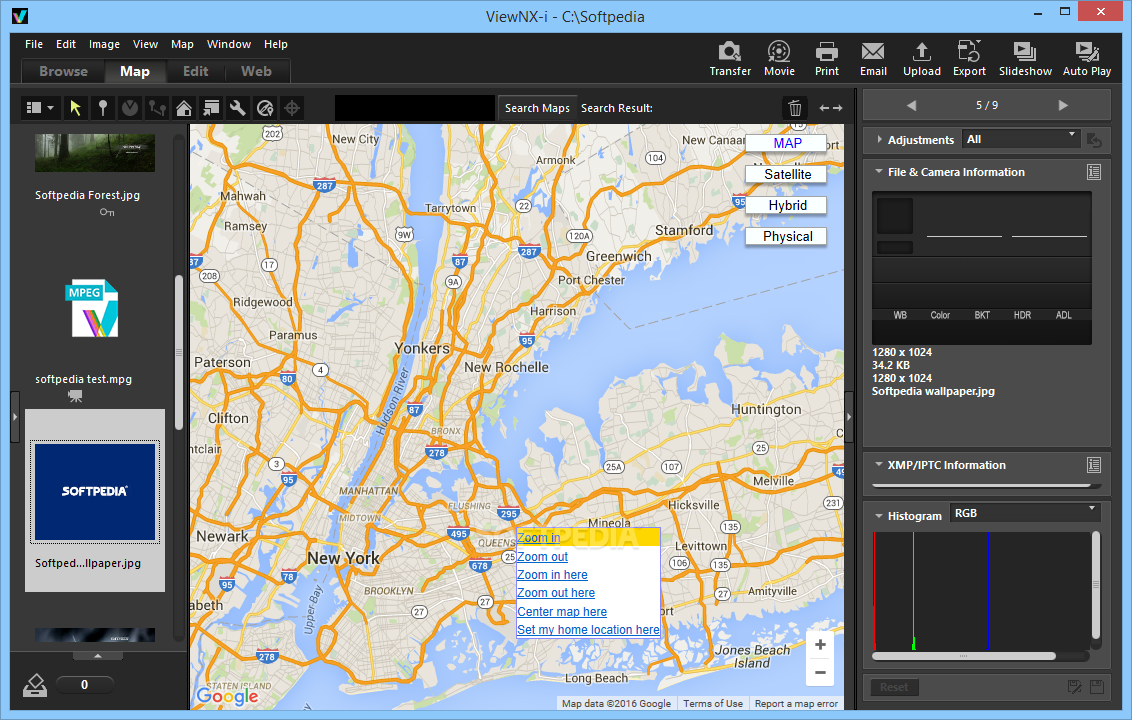The width and height of the screenshot is (1132, 720).
Task: Switch map to Satellite view
Action: (x=786, y=174)
